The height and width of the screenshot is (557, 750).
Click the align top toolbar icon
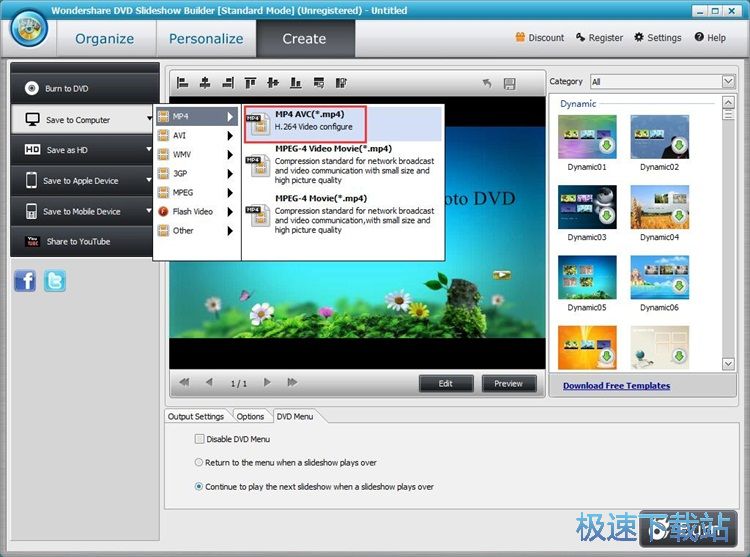[250, 83]
